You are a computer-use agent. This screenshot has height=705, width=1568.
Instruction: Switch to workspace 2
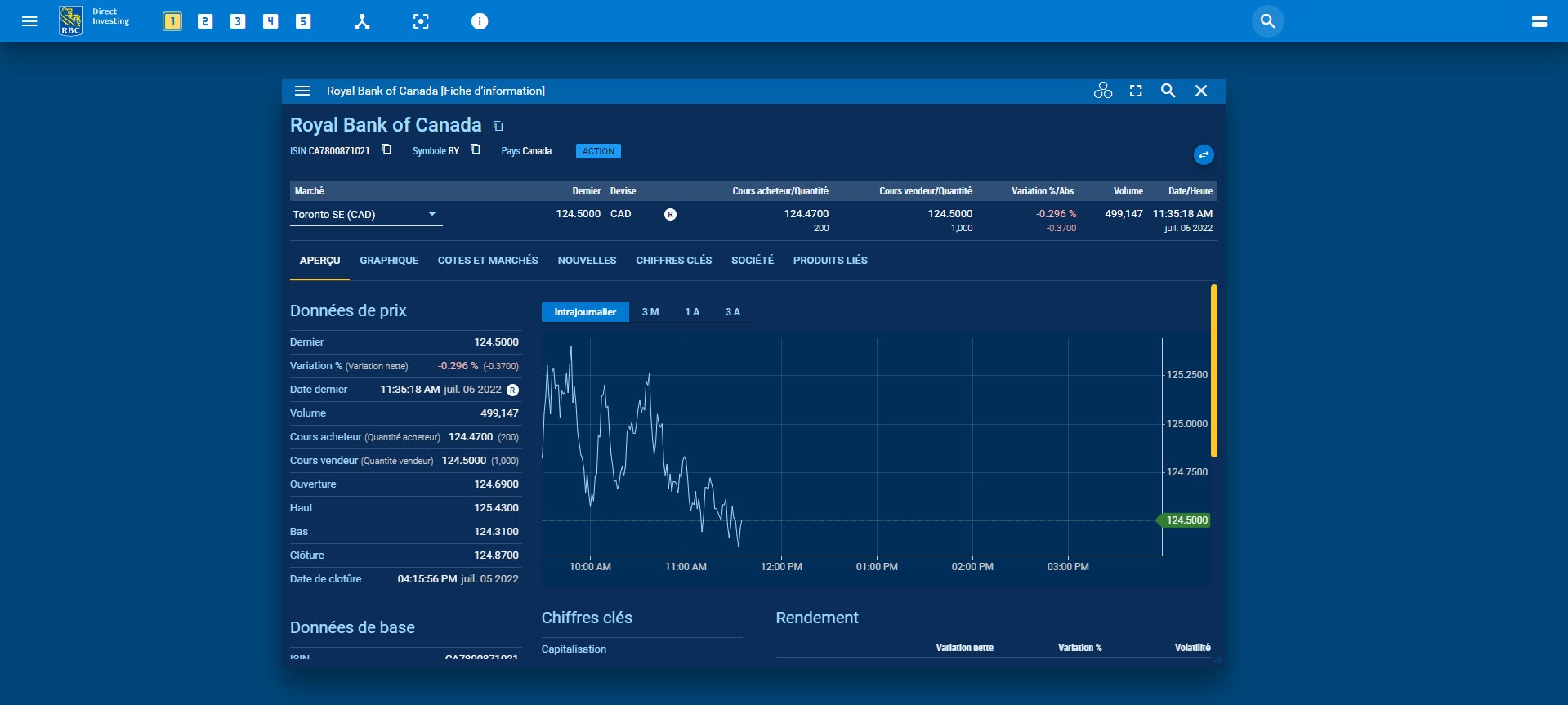pos(205,21)
